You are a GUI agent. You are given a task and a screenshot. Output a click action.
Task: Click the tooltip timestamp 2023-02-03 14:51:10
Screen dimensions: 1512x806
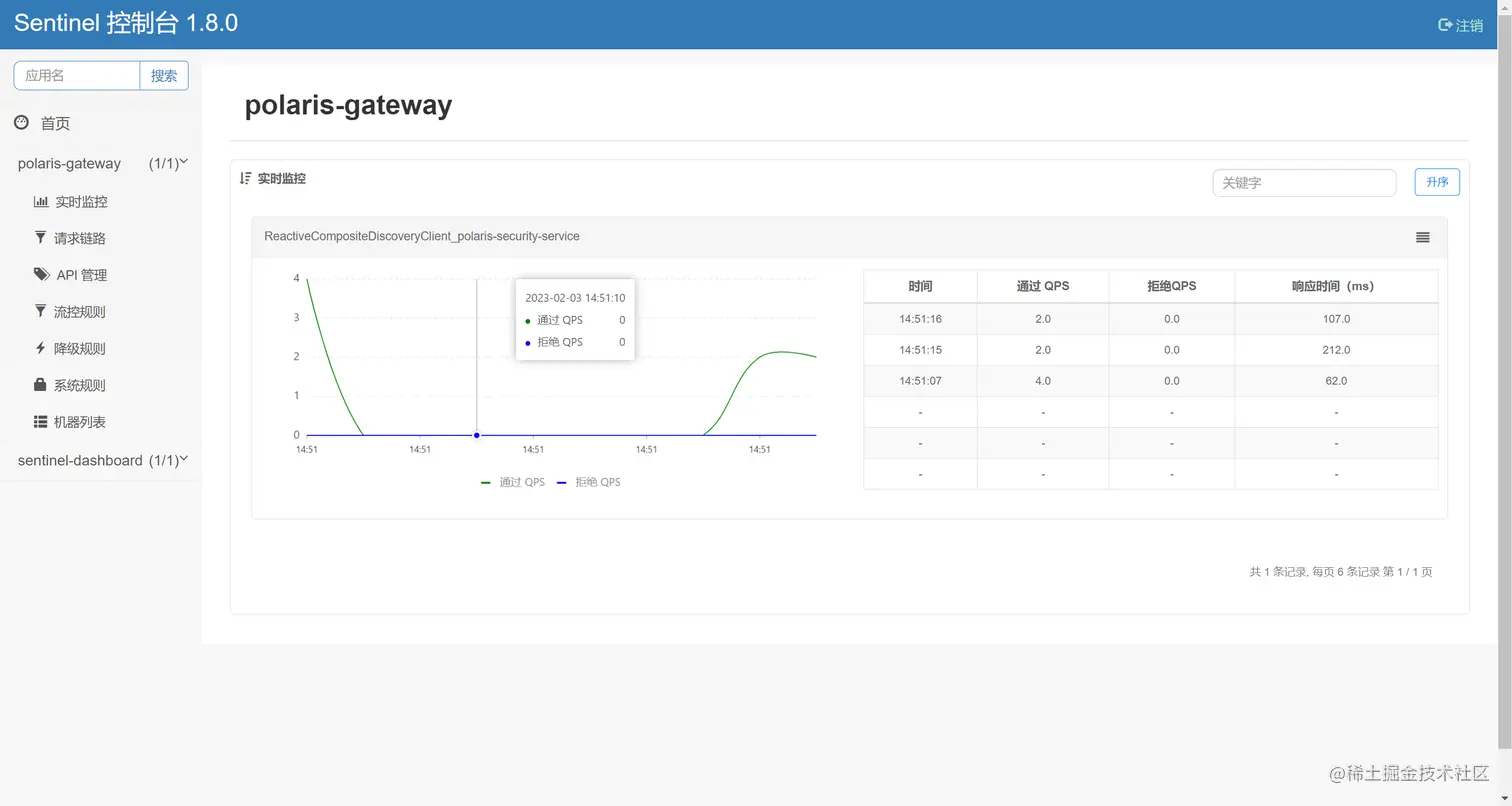click(575, 298)
